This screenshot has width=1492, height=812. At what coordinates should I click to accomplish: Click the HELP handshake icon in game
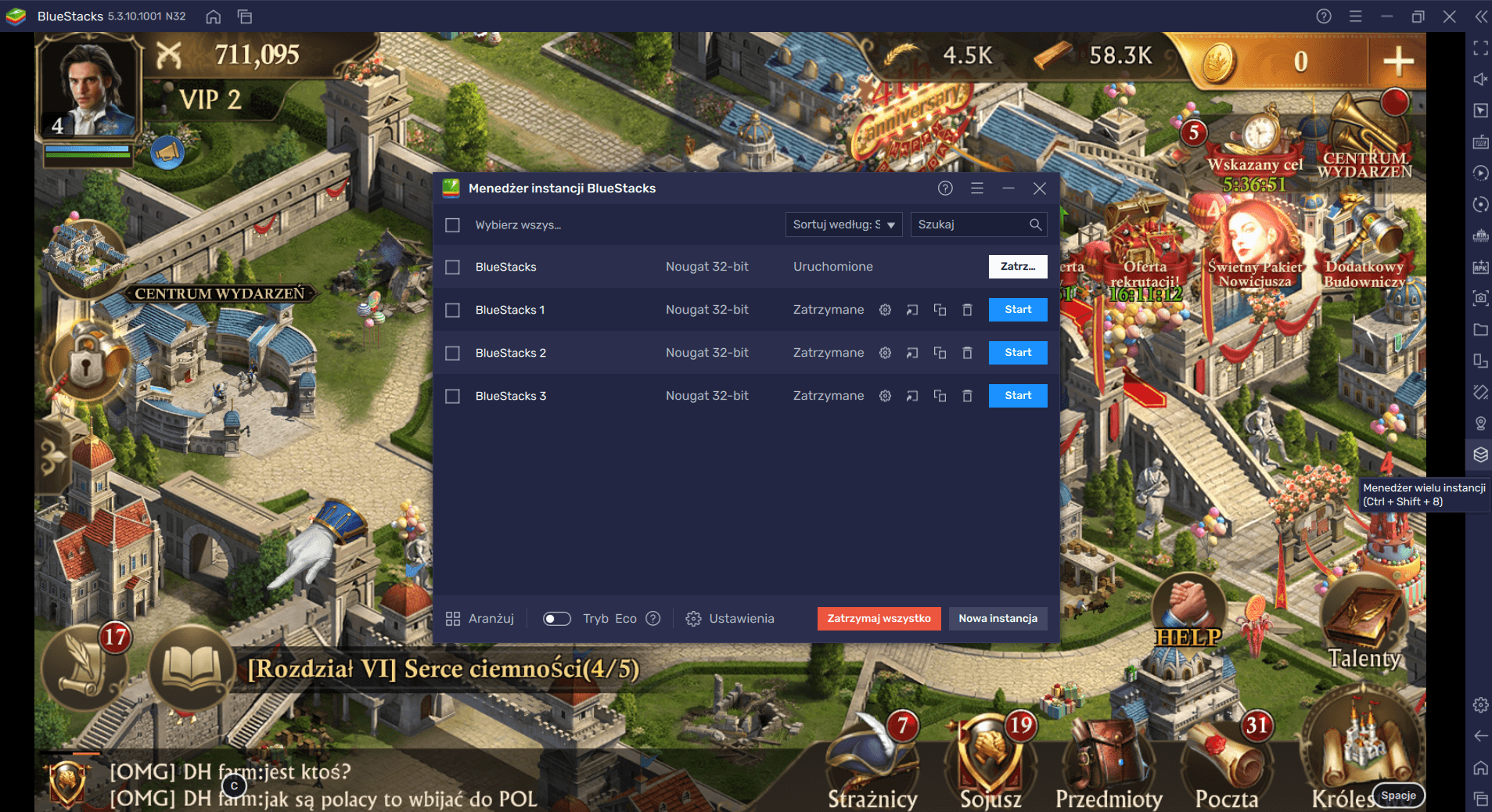pos(1188,612)
